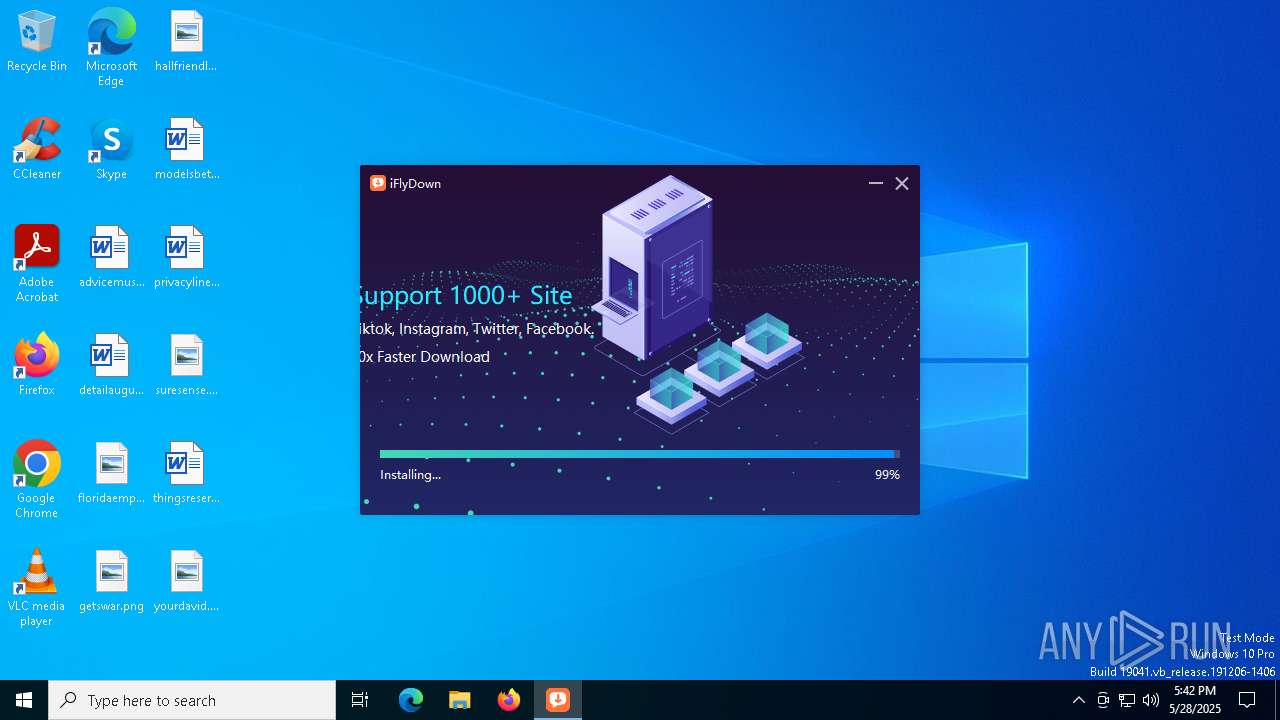Select the getswar.png file

(x=111, y=581)
